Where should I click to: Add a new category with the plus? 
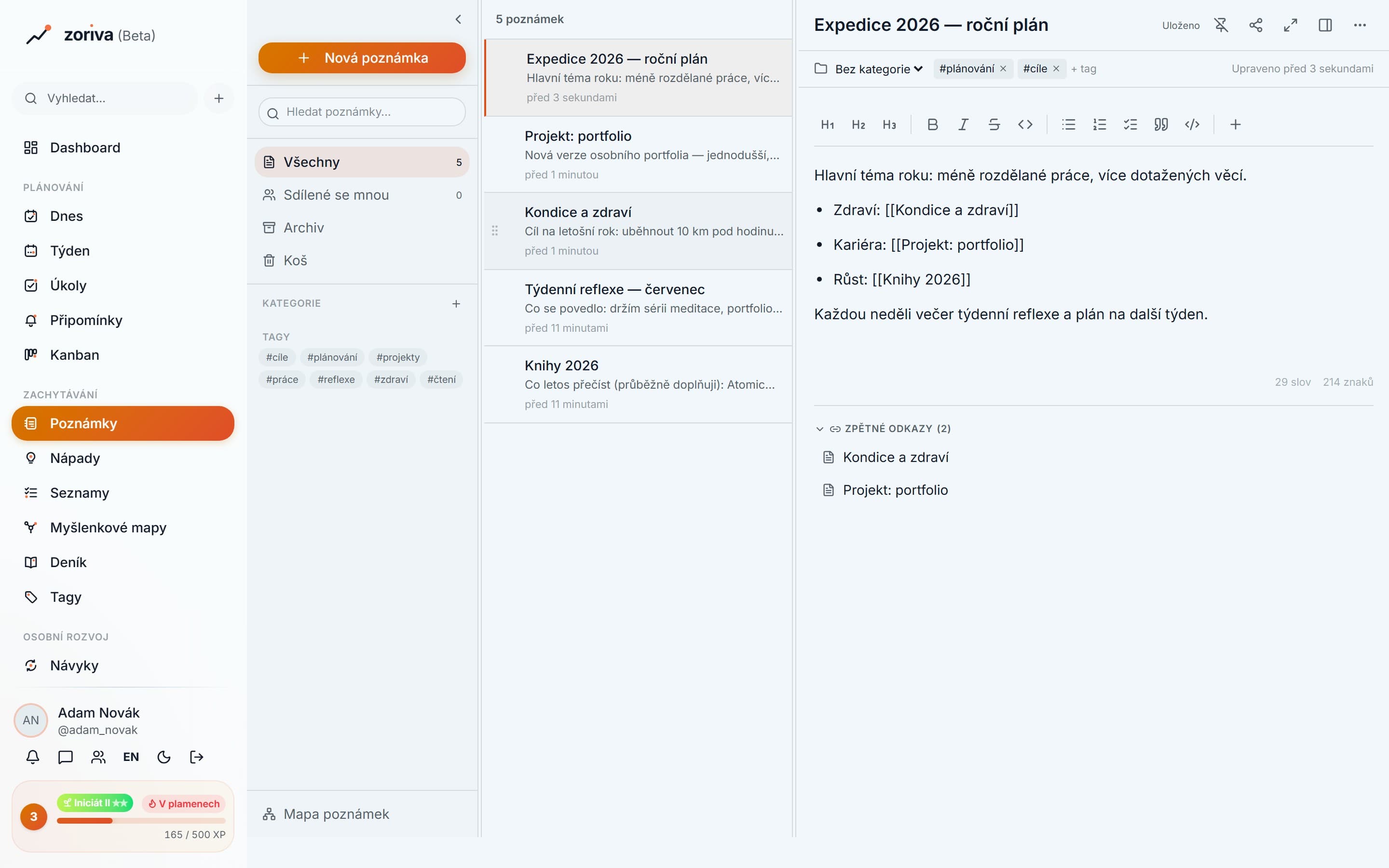456,304
